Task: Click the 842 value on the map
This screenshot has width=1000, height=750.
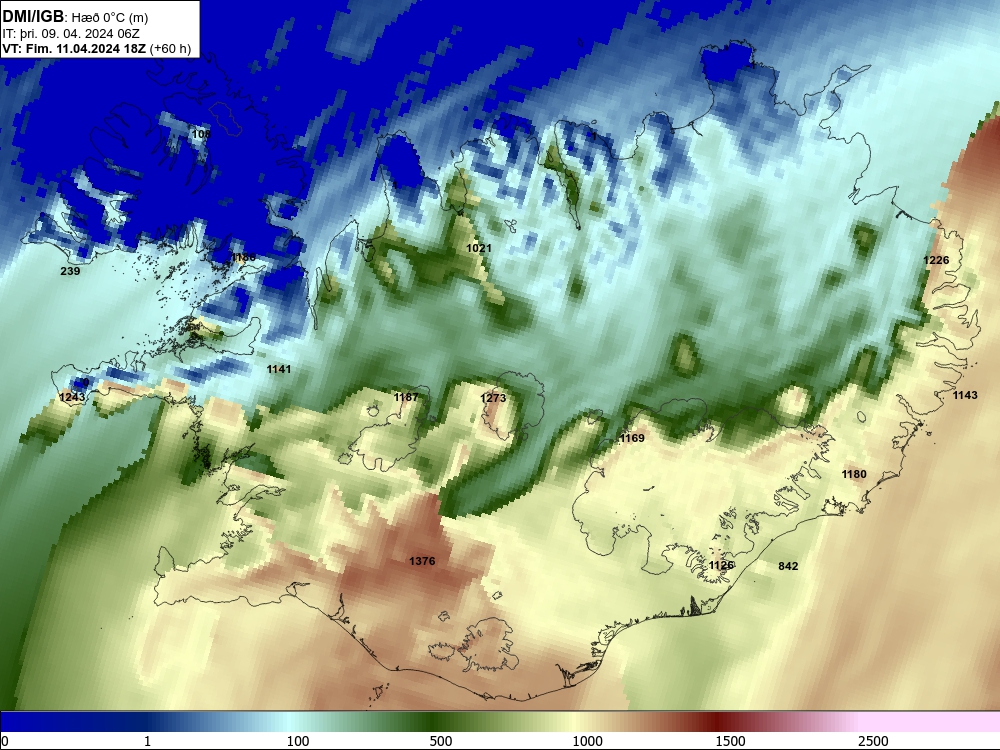Action: [788, 566]
